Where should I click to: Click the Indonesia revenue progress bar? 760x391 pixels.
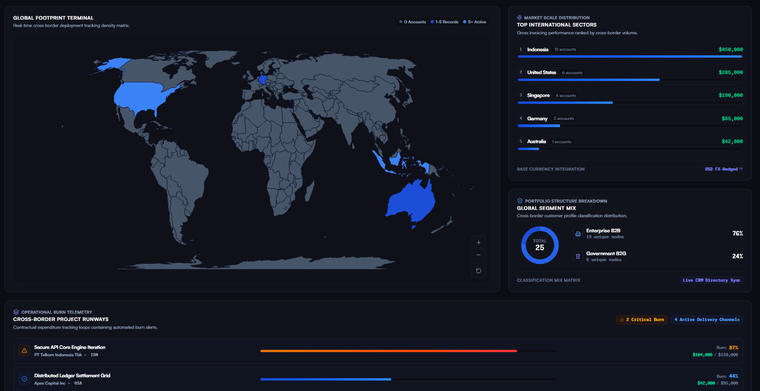click(630, 57)
